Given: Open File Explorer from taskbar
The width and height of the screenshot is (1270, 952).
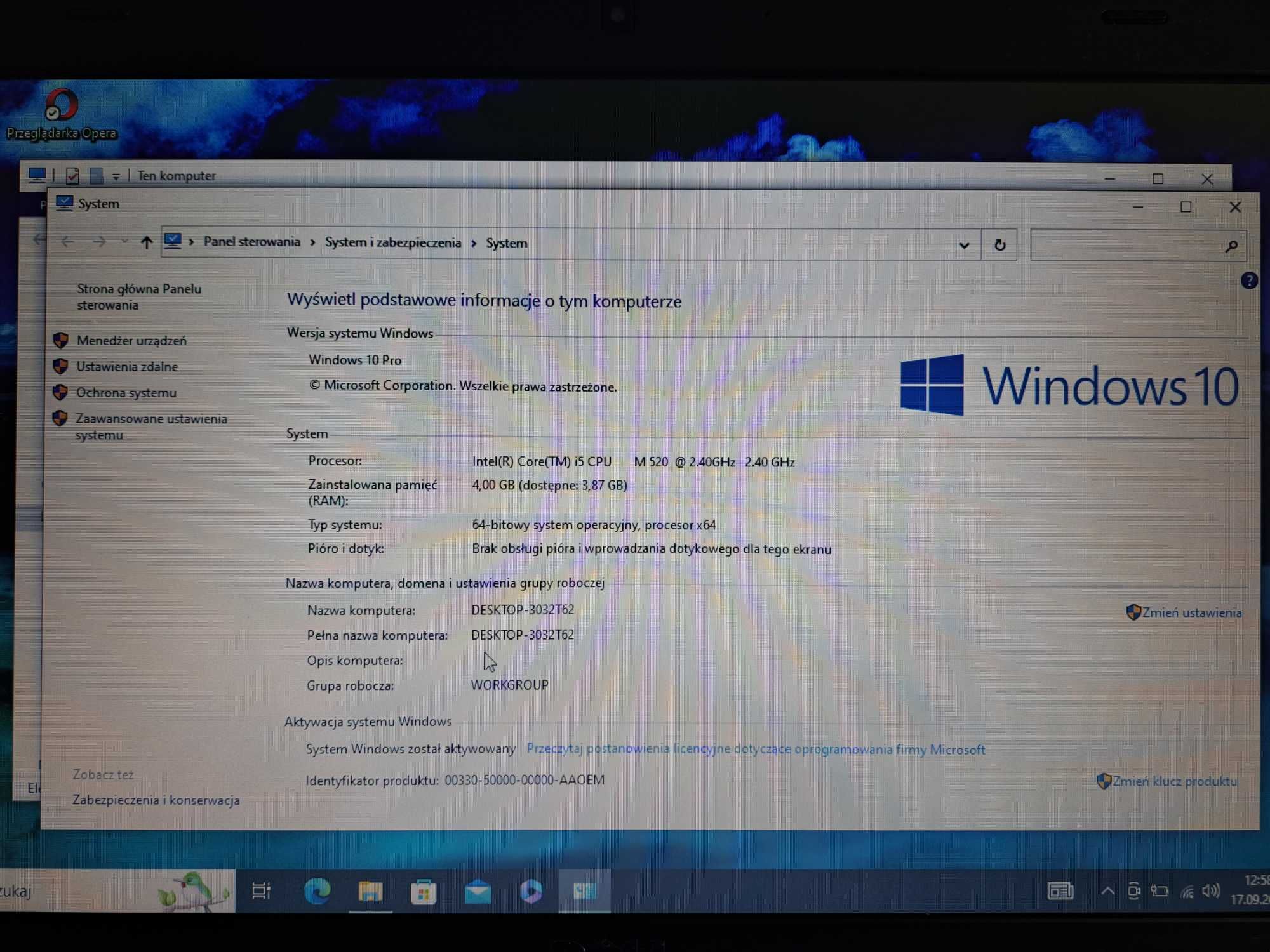Looking at the screenshot, I should click(x=370, y=891).
